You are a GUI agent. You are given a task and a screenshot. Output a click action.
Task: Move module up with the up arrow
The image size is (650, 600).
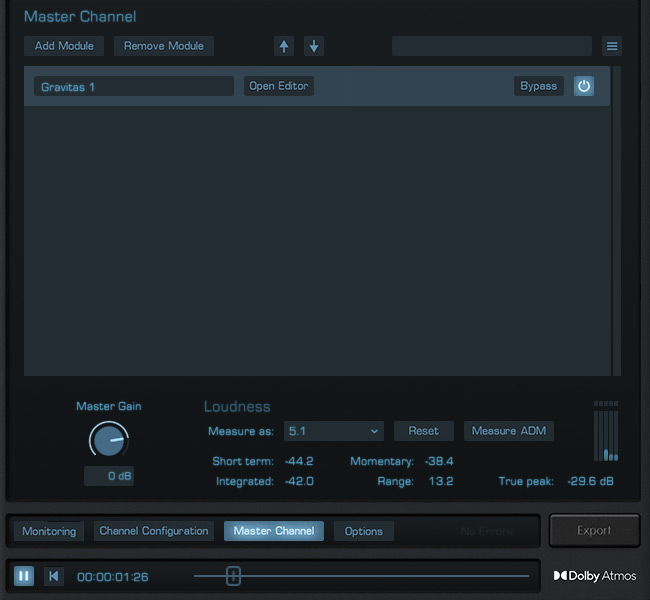(x=285, y=46)
